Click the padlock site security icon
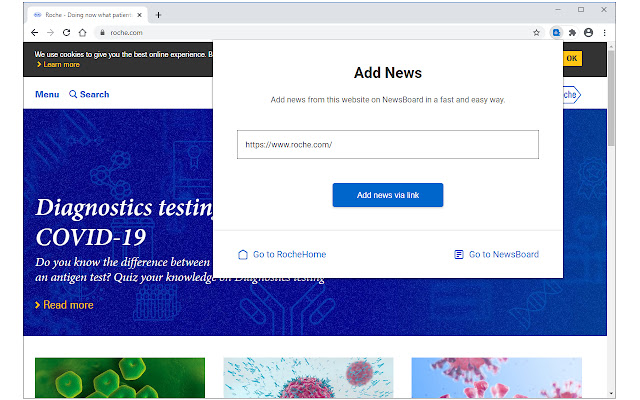The width and height of the screenshot is (640, 400). (102, 33)
